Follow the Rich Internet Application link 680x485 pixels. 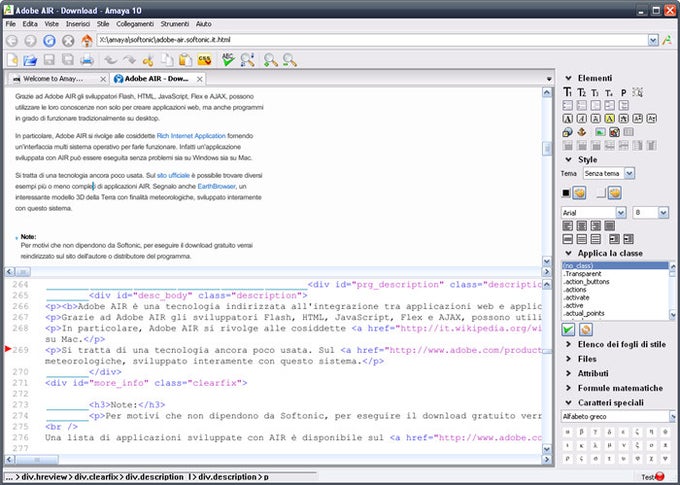pyautogui.click(x=191, y=136)
